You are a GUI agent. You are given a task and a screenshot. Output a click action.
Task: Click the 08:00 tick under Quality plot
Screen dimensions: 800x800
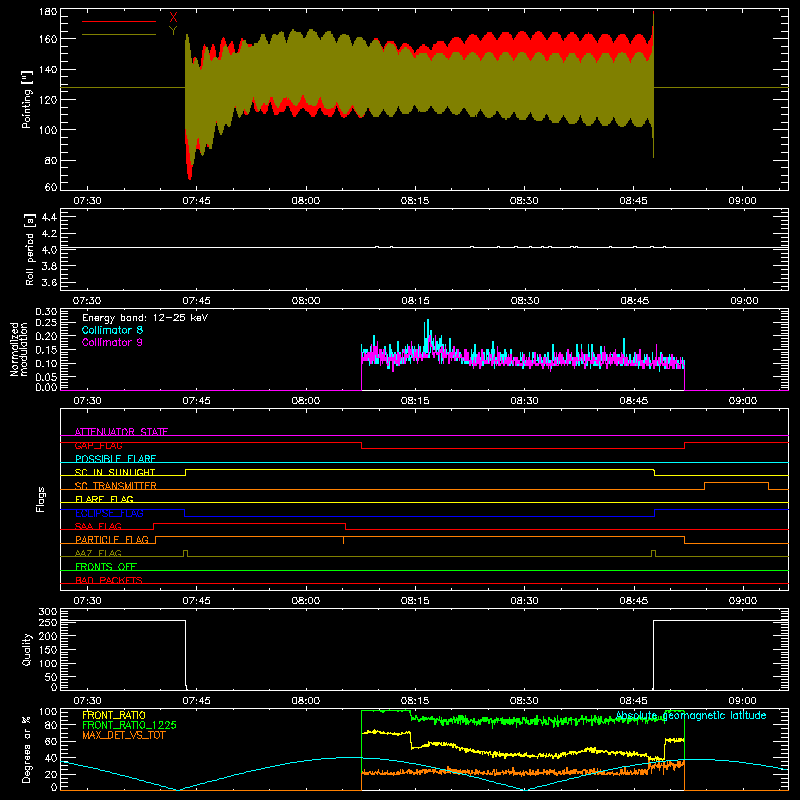coord(306,701)
